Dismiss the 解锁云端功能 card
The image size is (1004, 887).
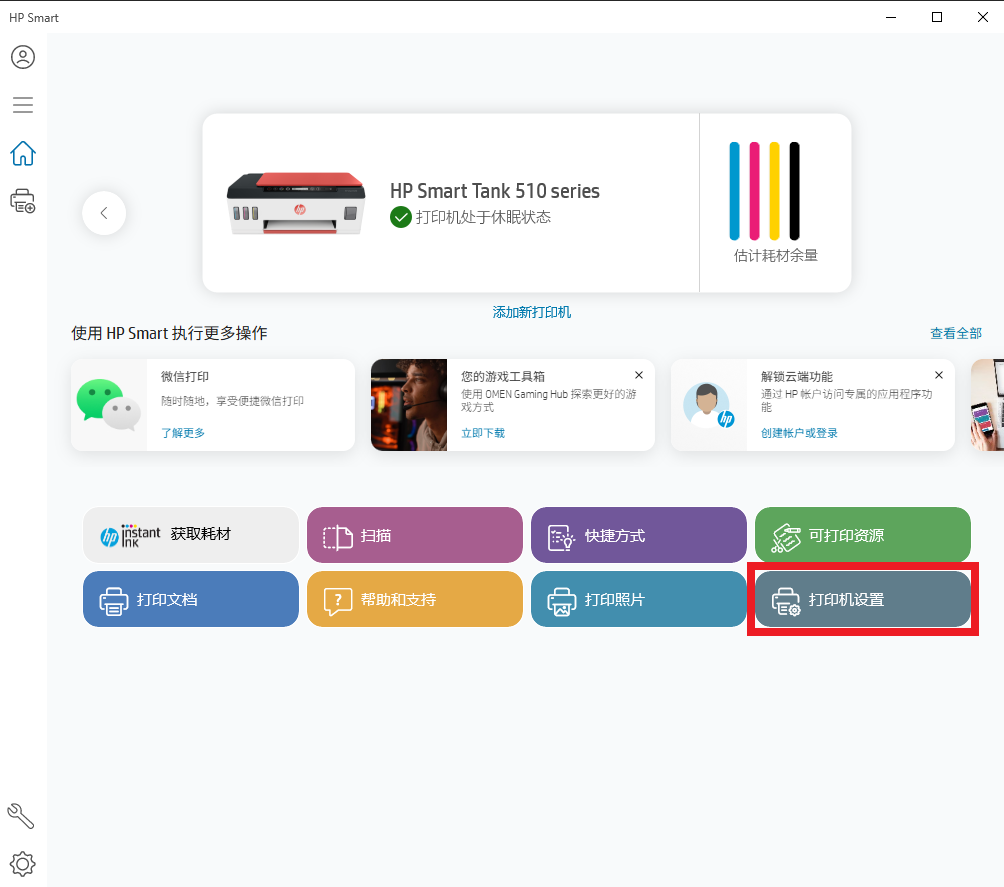(x=939, y=375)
